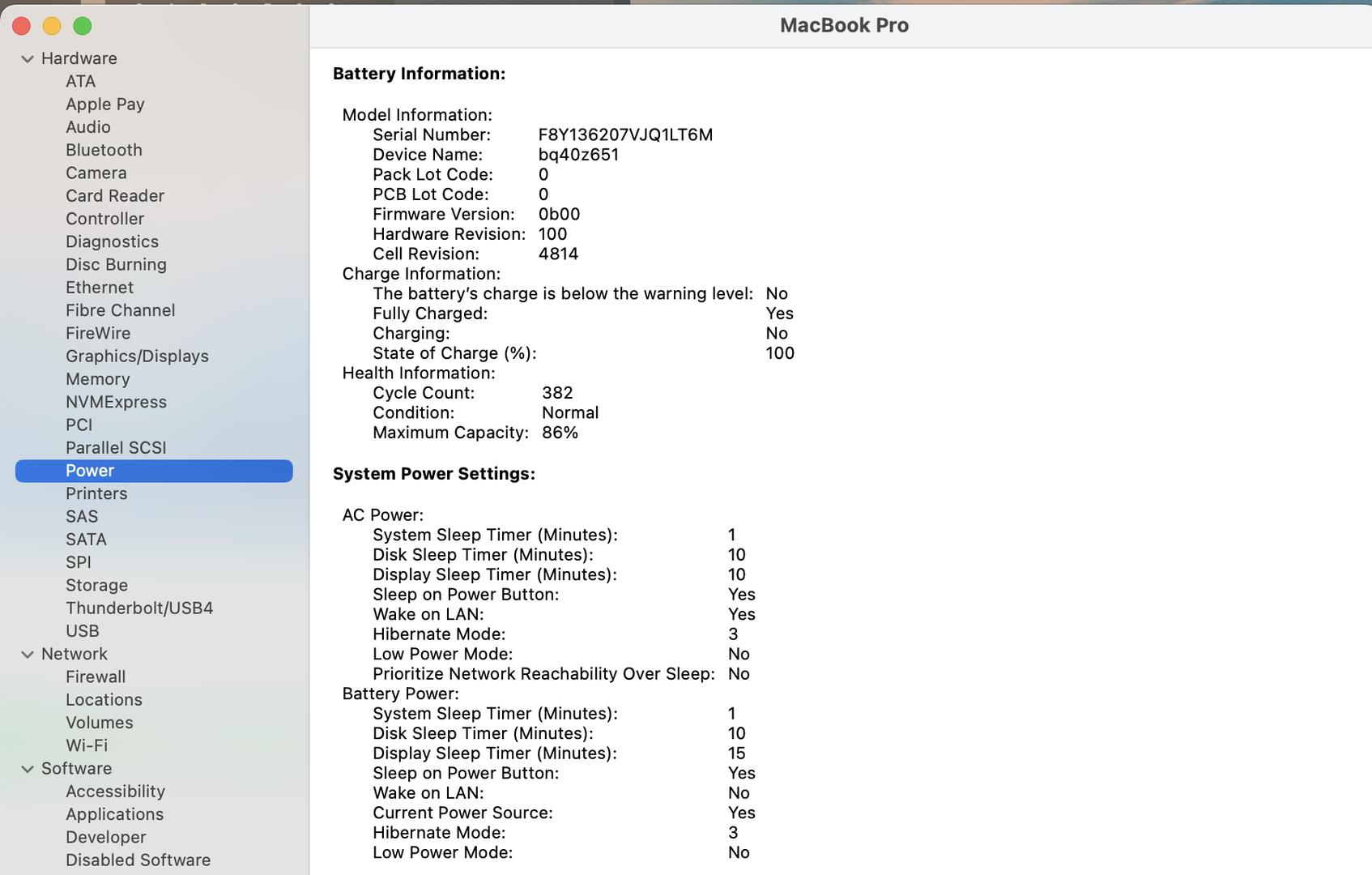1372x875 pixels.
Task: Click the Cycle Count value 382
Action: click(x=557, y=393)
